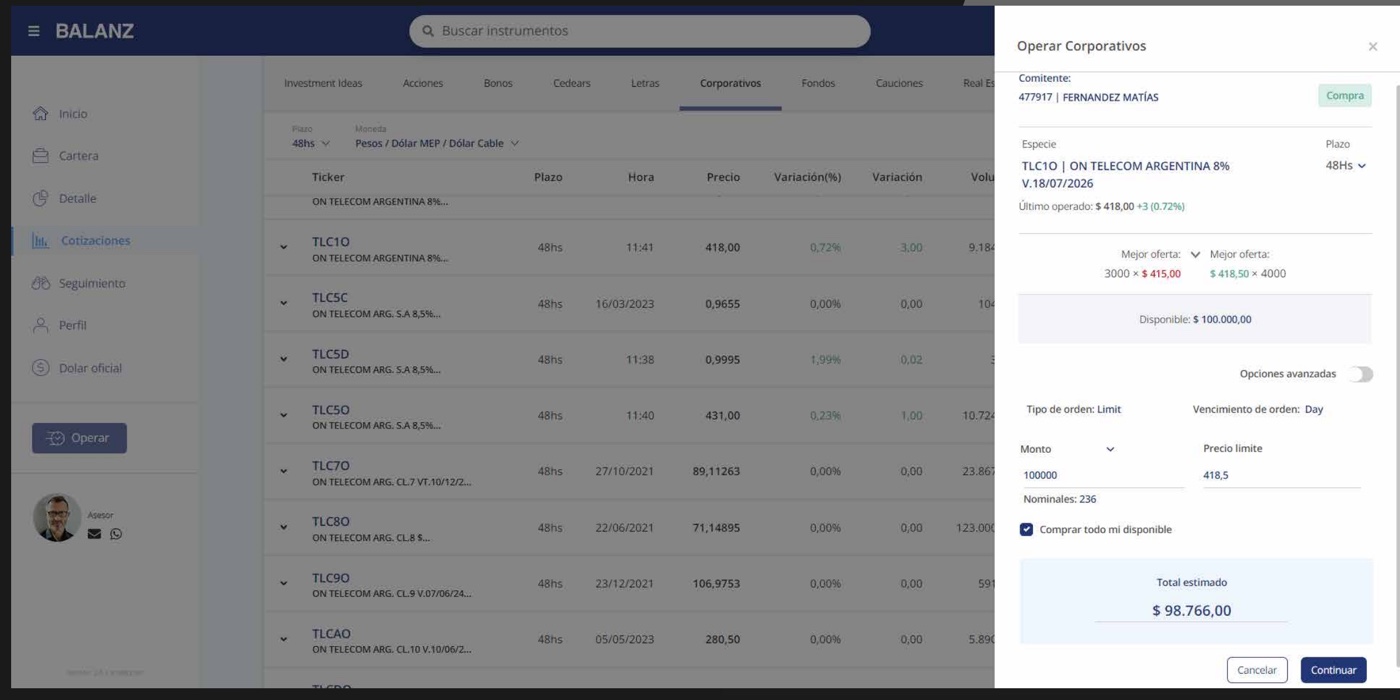This screenshot has width=1400, height=700.
Task: Click price 280,50 in TLCAO row
Action: click(722, 639)
